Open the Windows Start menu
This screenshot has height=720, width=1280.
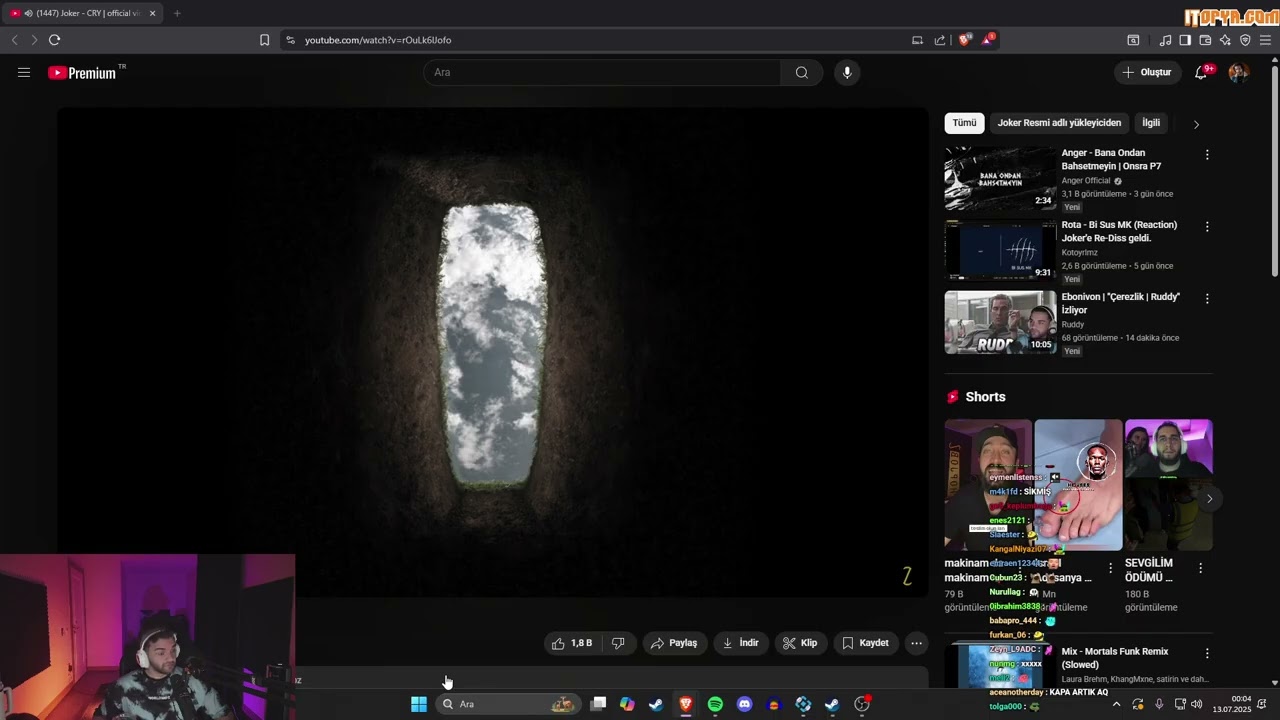coord(419,704)
